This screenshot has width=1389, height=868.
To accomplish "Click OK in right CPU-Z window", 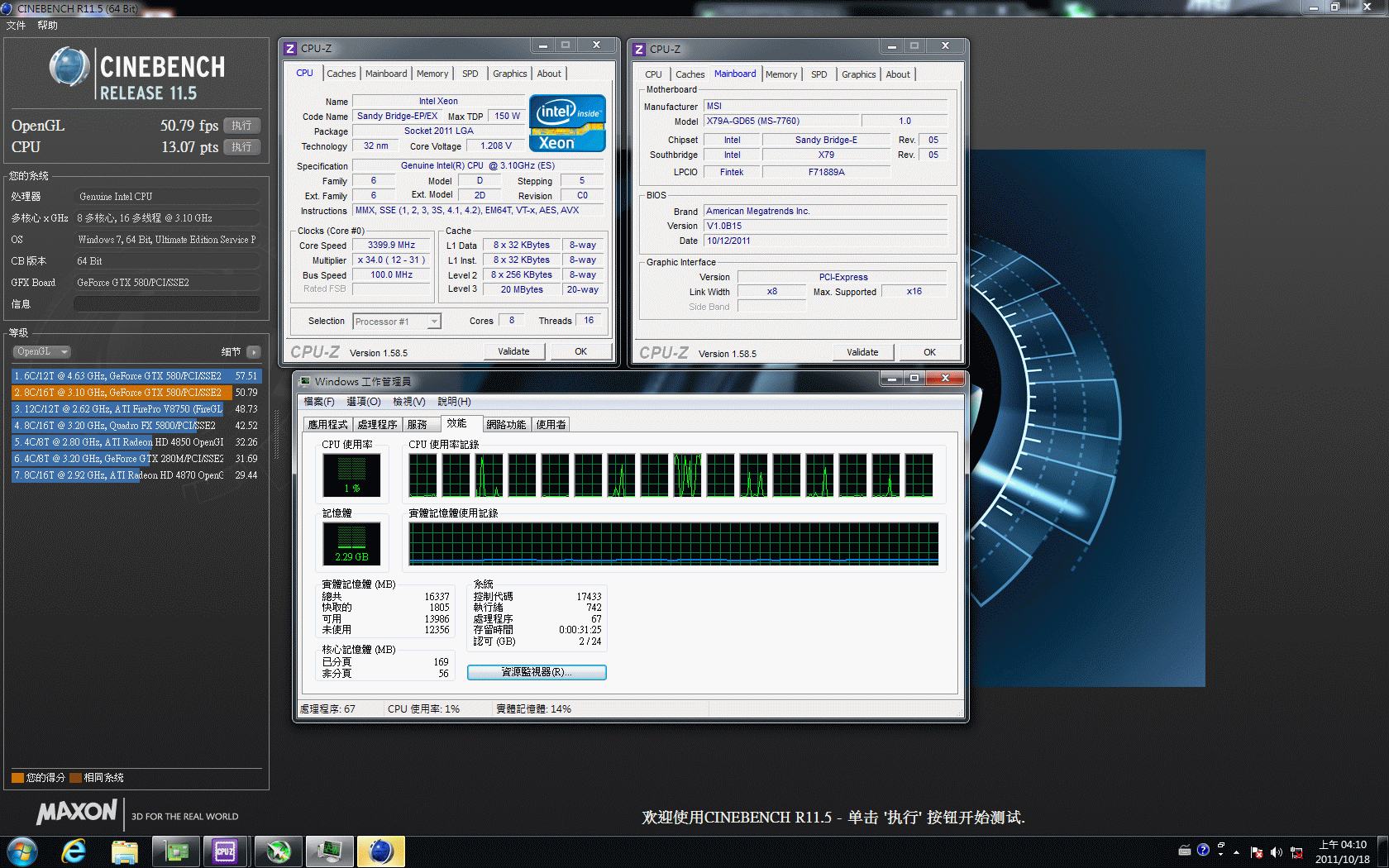I will click(930, 352).
